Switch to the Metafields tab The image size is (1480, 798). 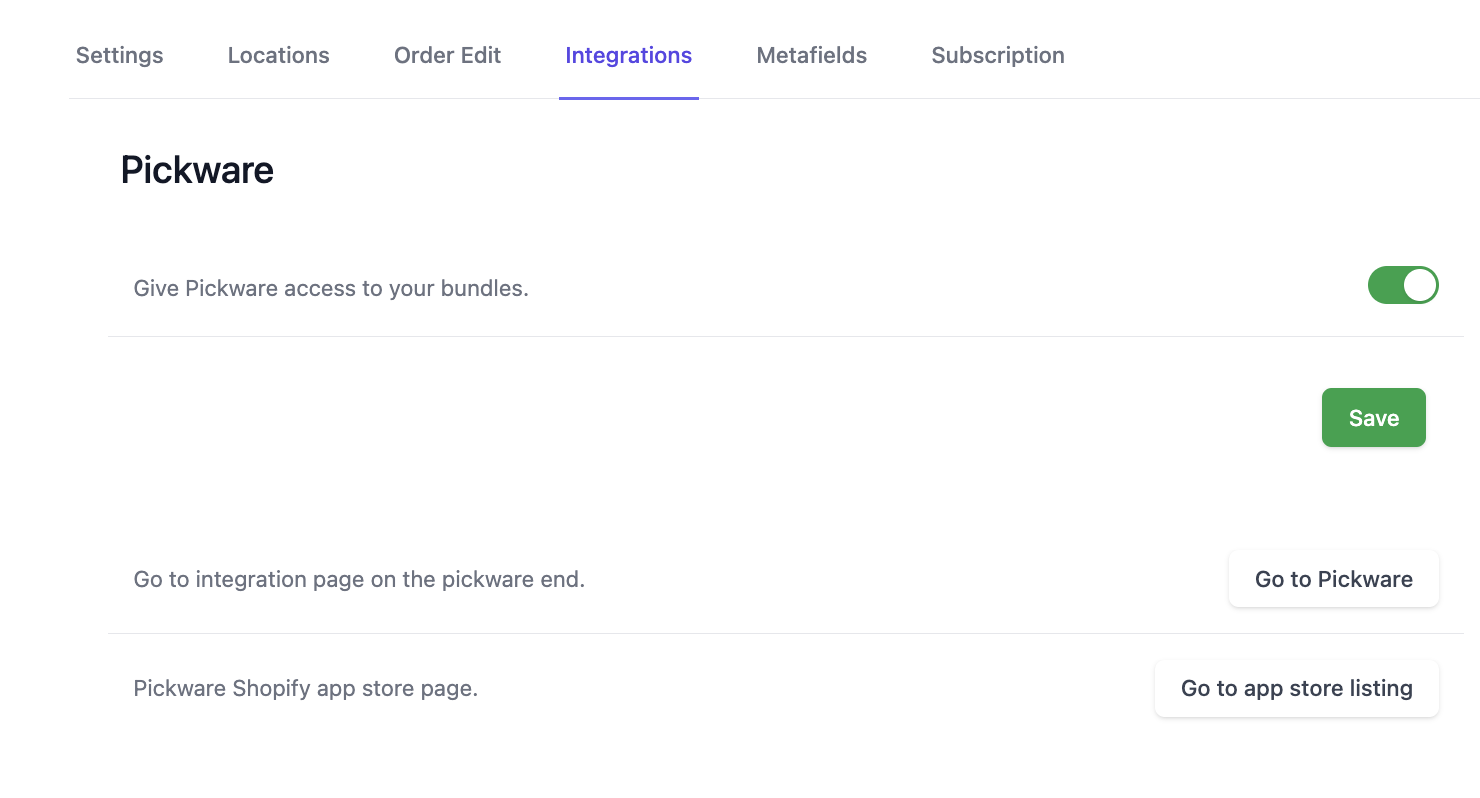click(812, 55)
